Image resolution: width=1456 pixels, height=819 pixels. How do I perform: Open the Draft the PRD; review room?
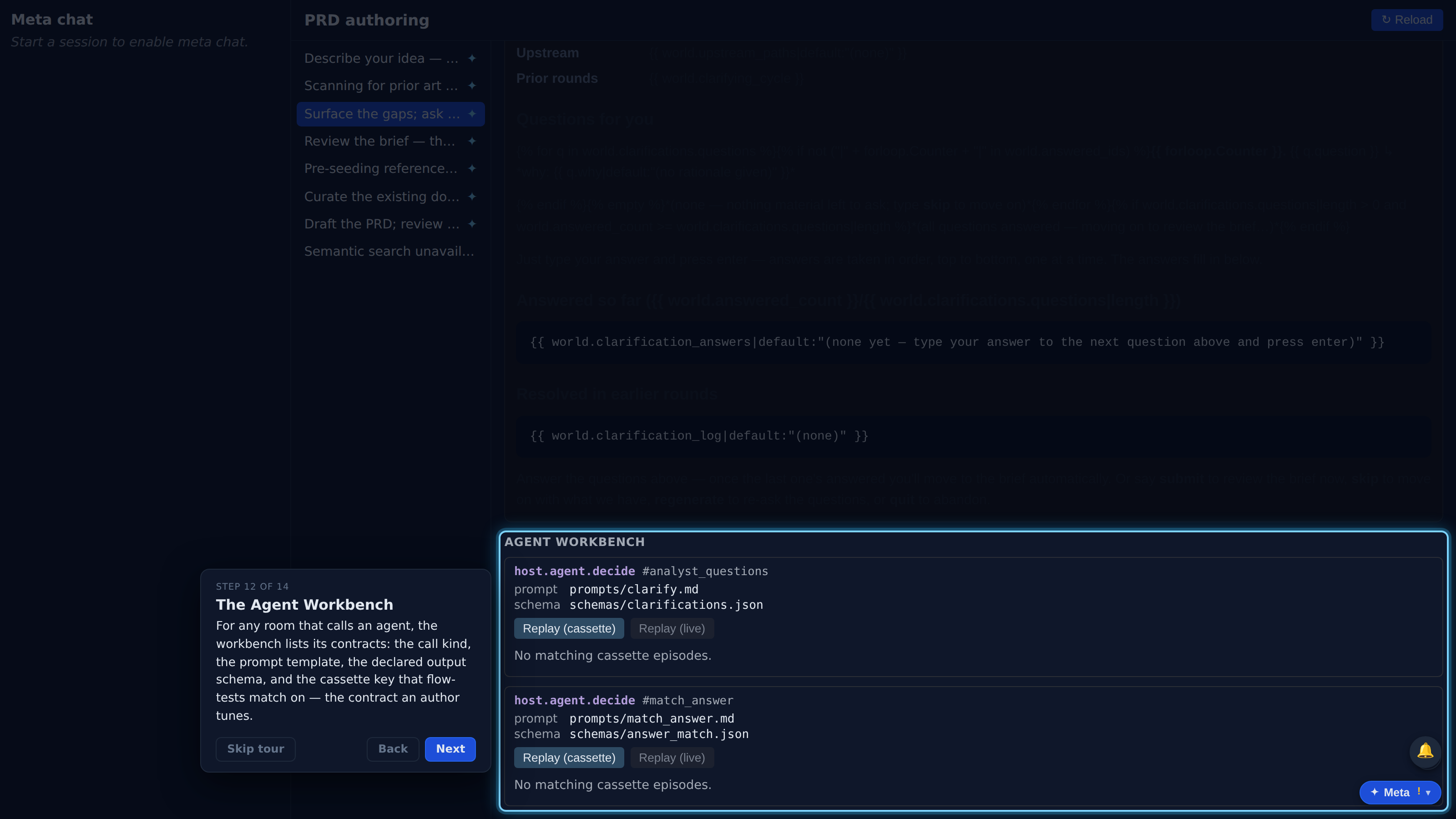(x=390, y=224)
